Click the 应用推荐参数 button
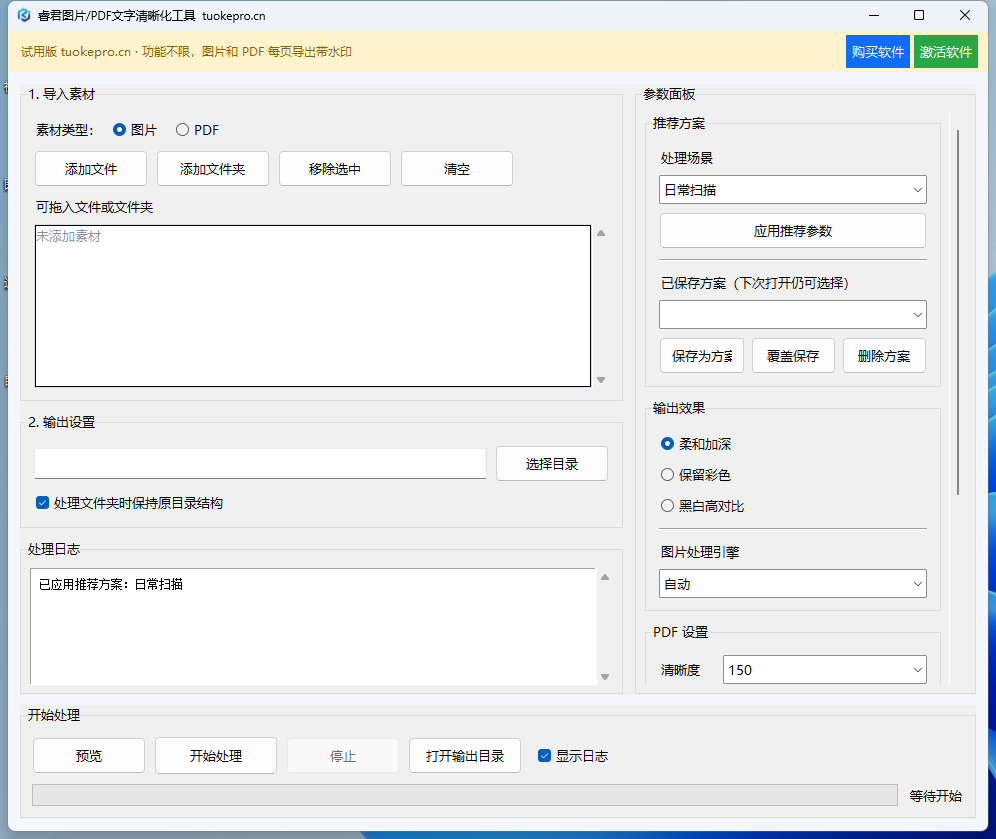Viewport: 996px width, 839px height. tap(793, 231)
